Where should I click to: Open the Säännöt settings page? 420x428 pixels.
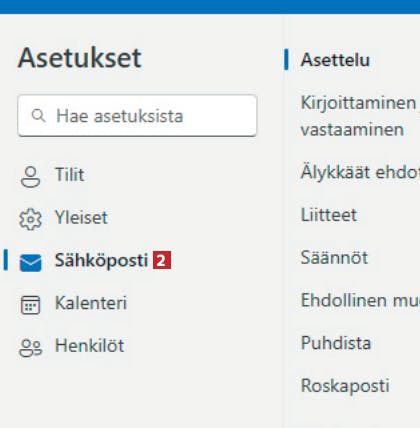(334, 257)
